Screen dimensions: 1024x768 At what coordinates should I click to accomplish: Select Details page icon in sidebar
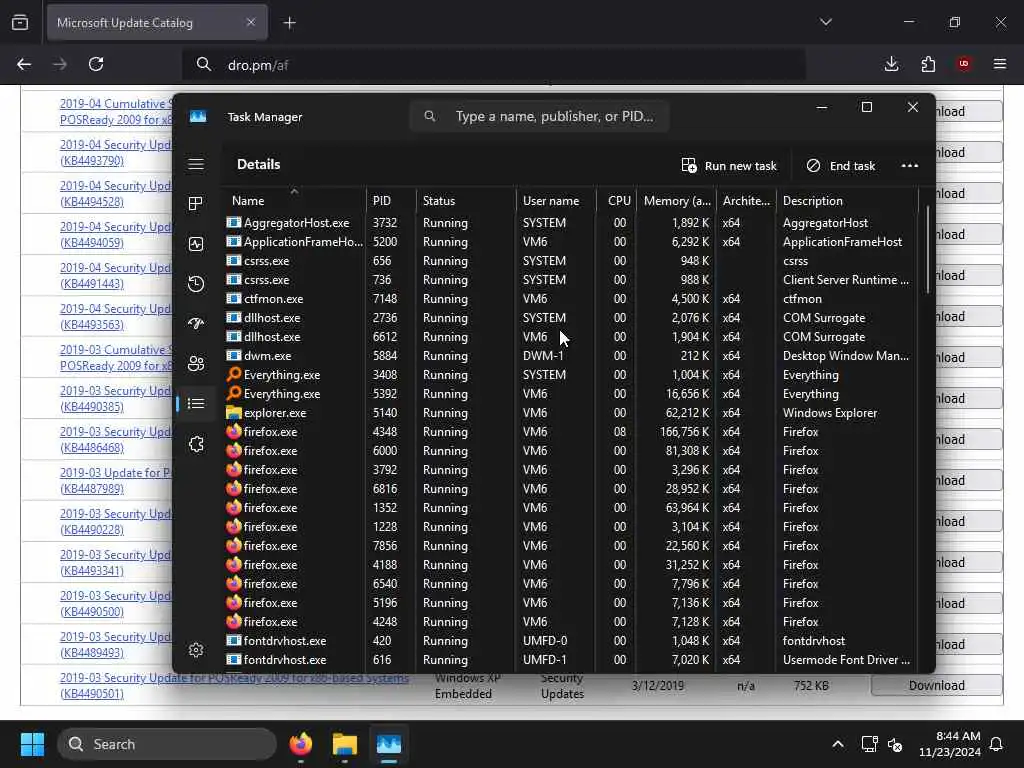click(196, 404)
